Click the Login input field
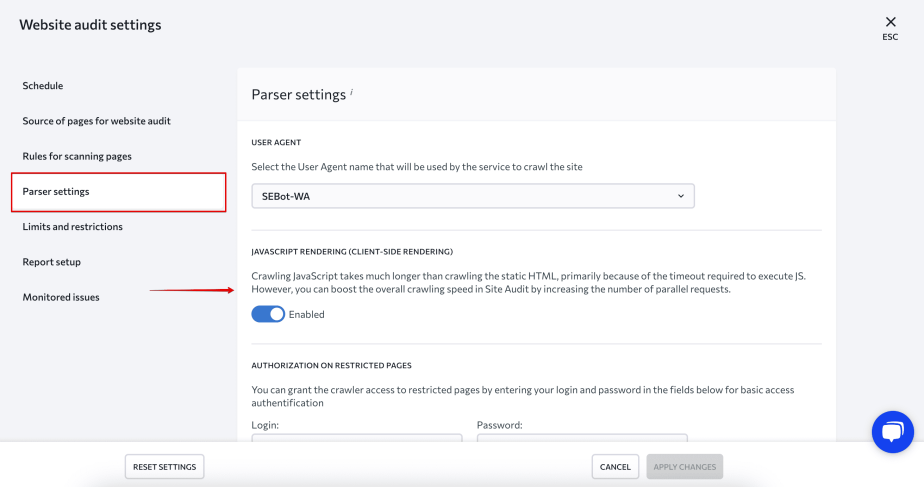This screenshot has height=487, width=924. (x=357, y=438)
